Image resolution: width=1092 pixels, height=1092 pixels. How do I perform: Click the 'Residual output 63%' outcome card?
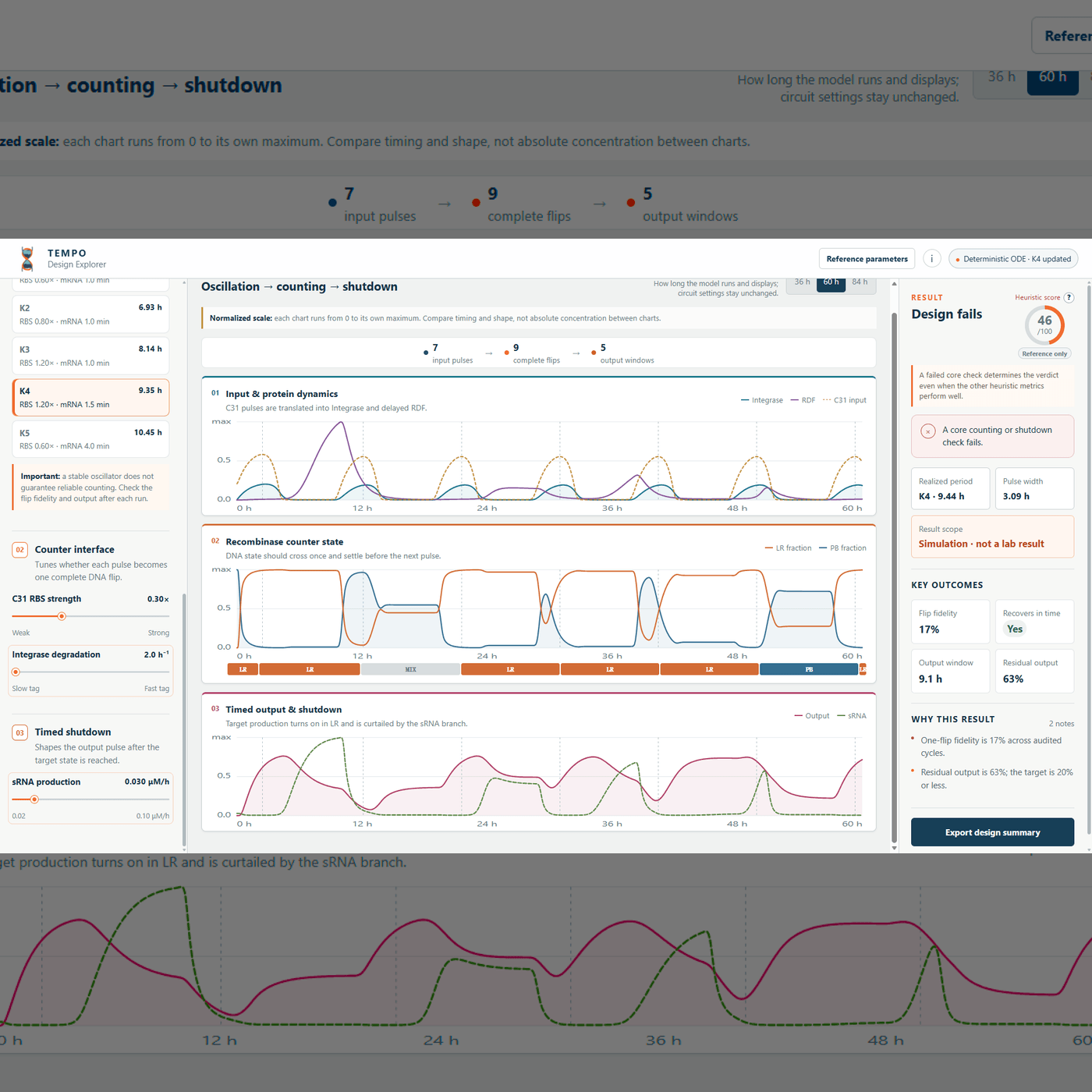(1034, 671)
